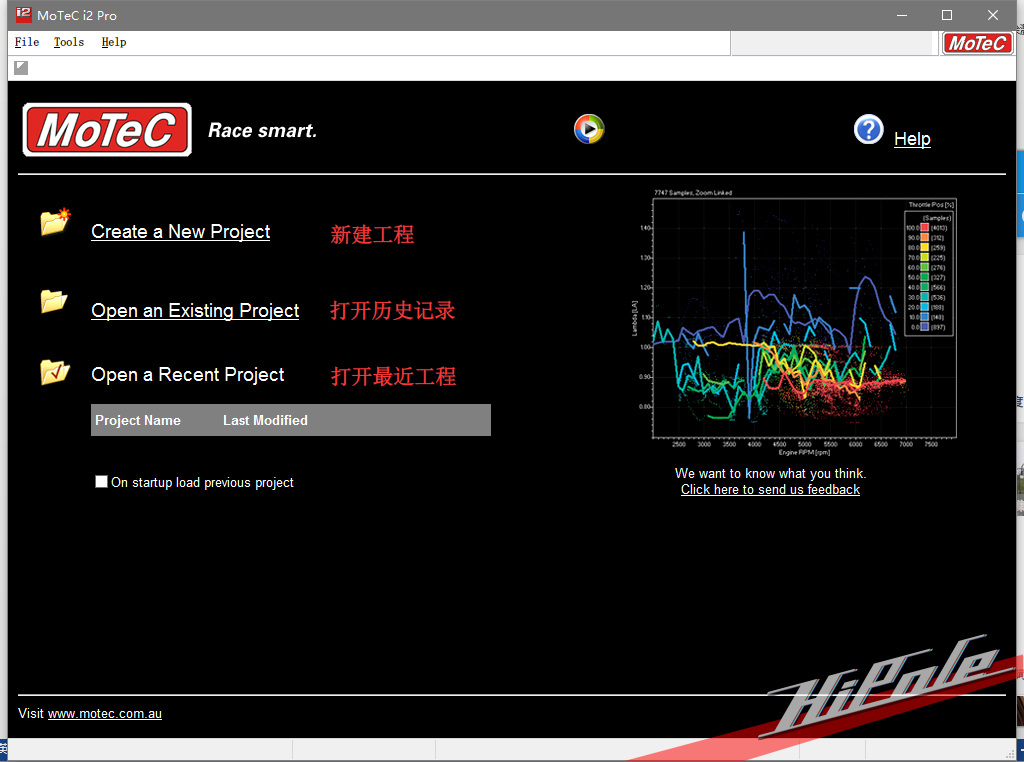Open the Help menu in the menu bar
Image resolution: width=1024 pixels, height=762 pixels.
click(114, 42)
